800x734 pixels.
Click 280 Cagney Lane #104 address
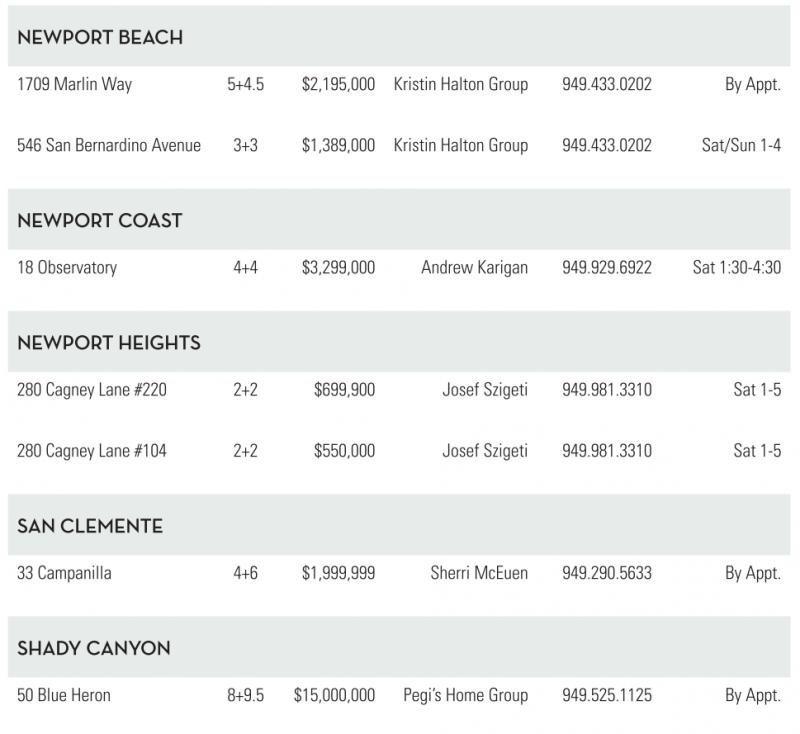point(92,451)
